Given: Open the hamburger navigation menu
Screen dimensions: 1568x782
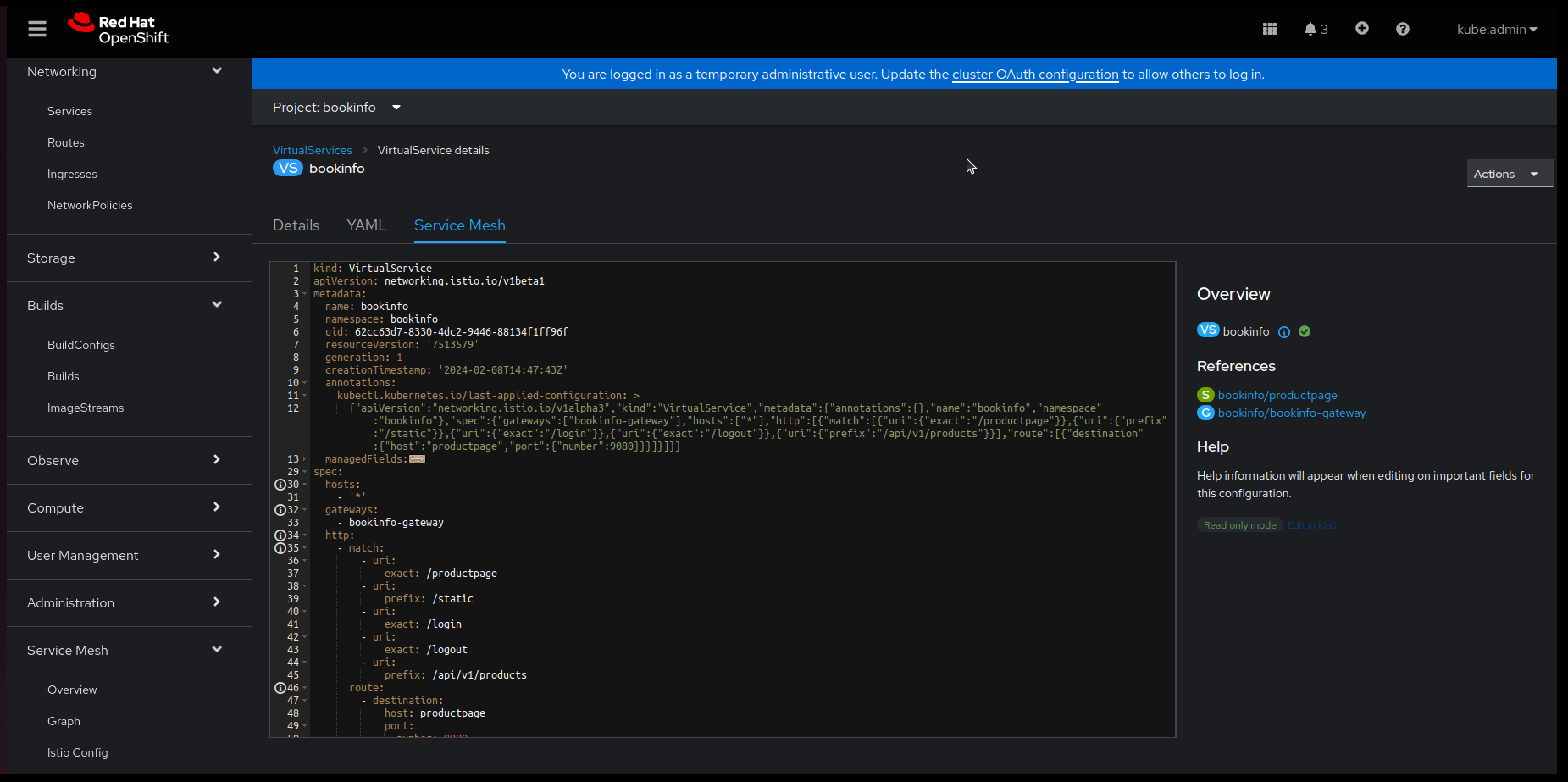Looking at the screenshot, I should tap(37, 30).
